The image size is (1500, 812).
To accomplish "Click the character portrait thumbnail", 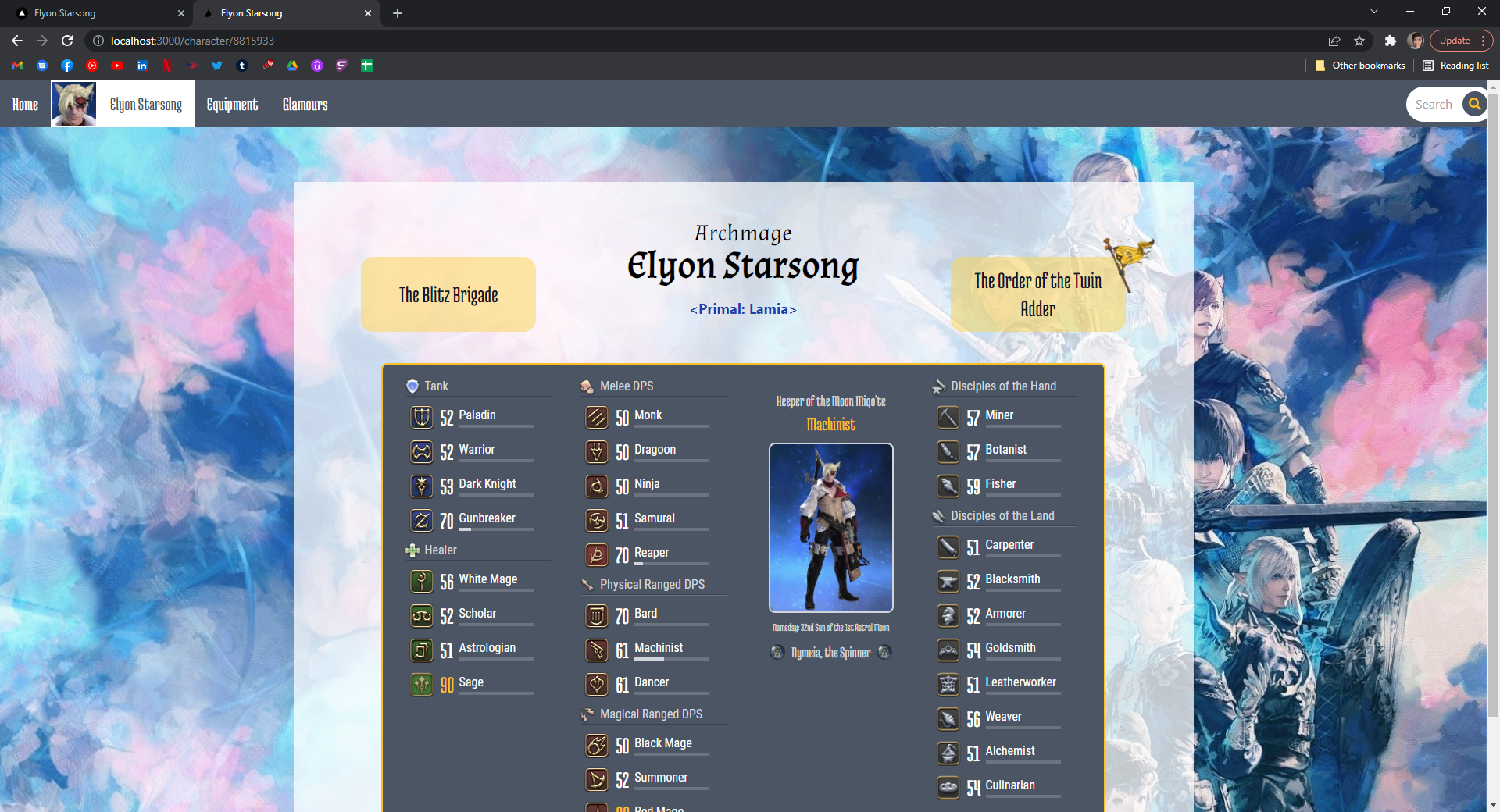I will pyautogui.click(x=74, y=104).
